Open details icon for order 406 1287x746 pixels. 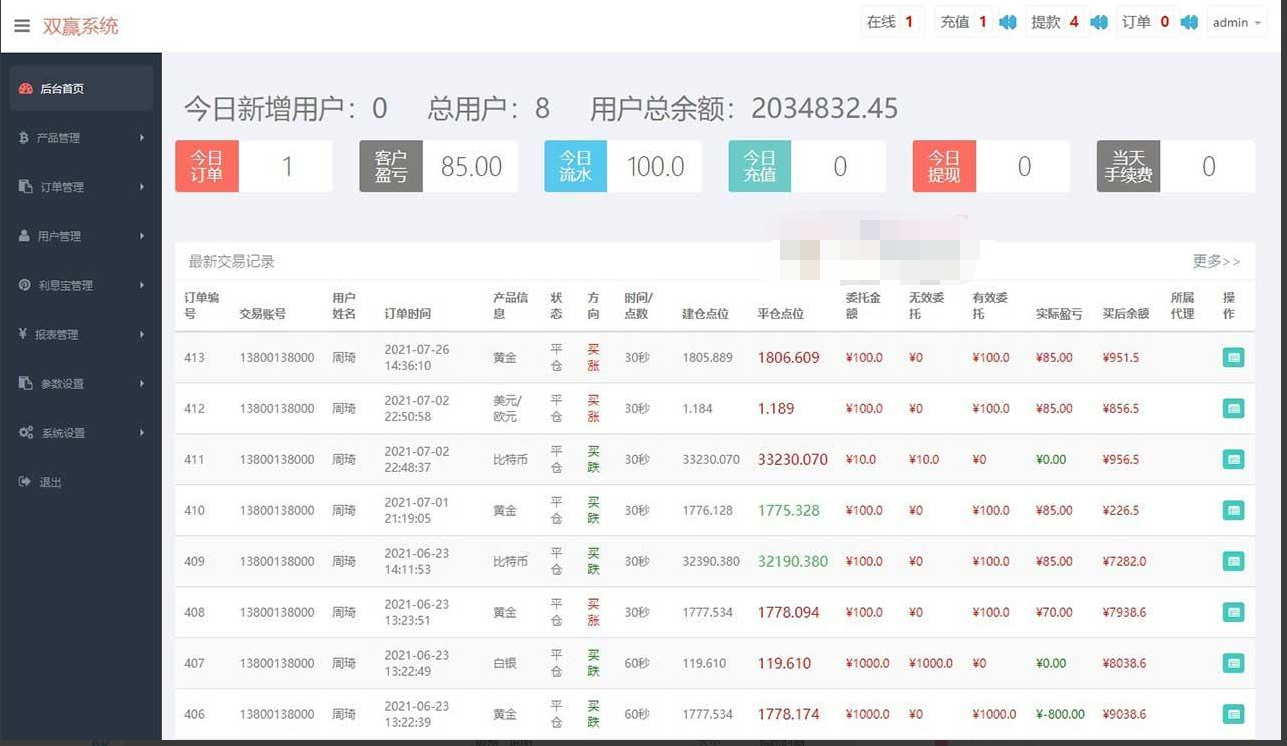pos(1233,714)
